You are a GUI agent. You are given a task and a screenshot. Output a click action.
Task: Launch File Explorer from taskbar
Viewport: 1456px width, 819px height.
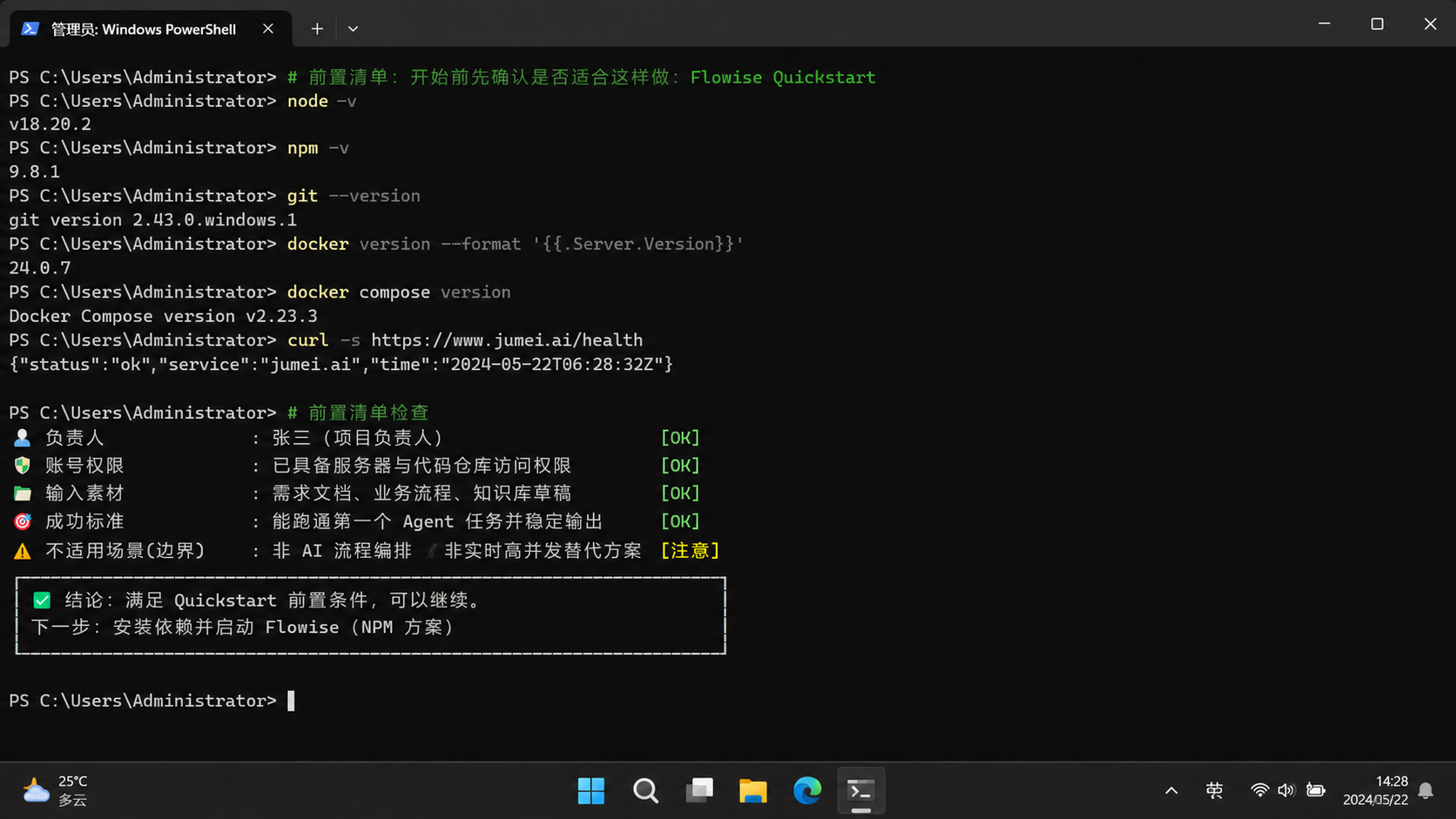[753, 791]
